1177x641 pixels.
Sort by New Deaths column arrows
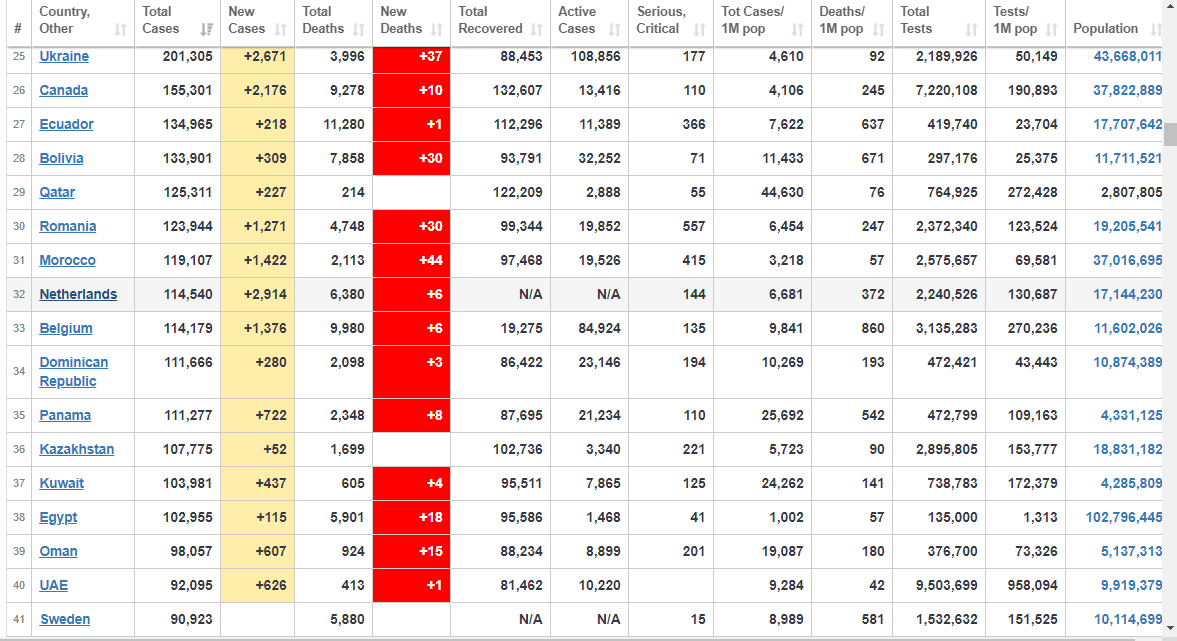point(437,29)
